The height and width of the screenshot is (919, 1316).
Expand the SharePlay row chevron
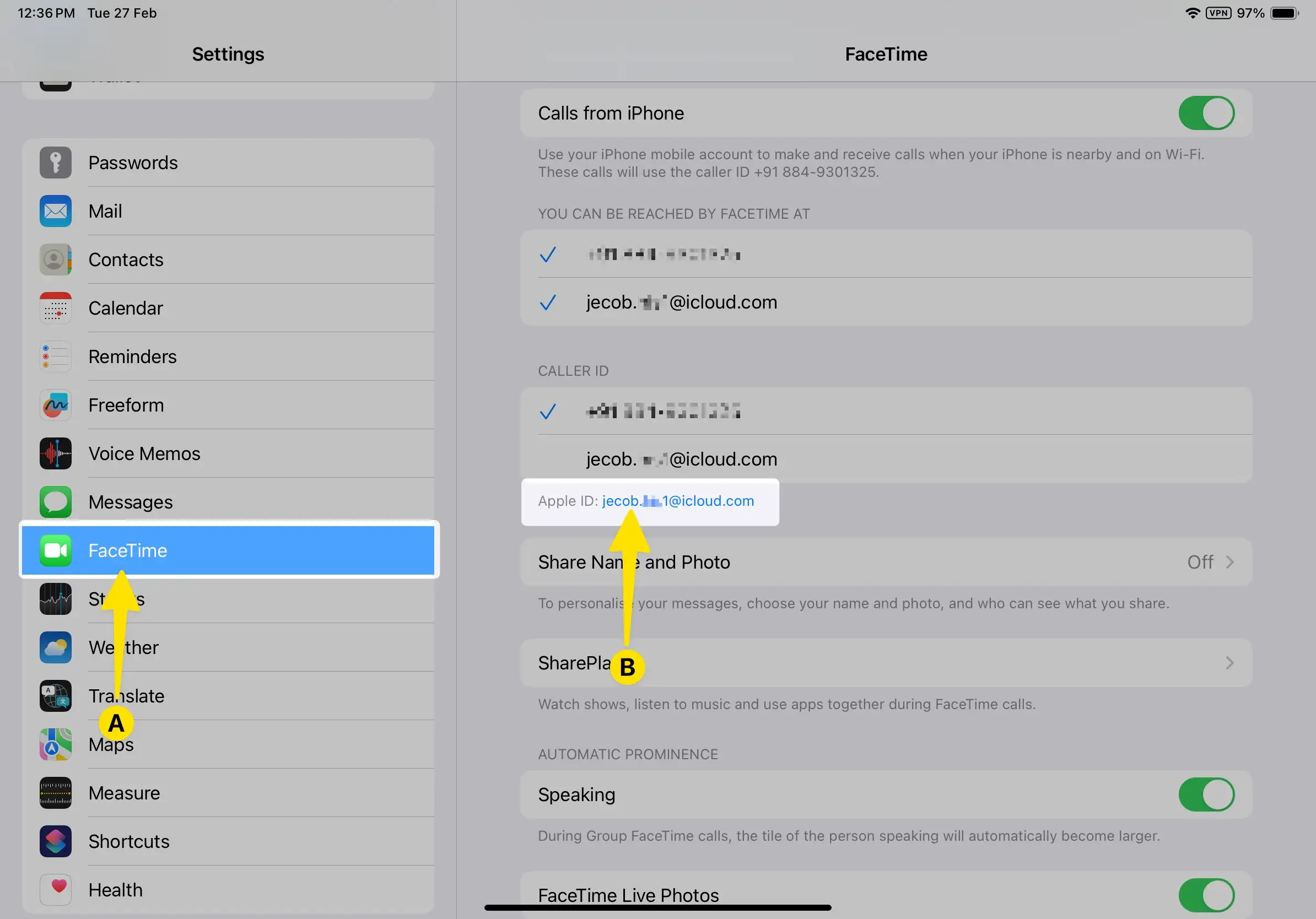click(x=1229, y=663)
